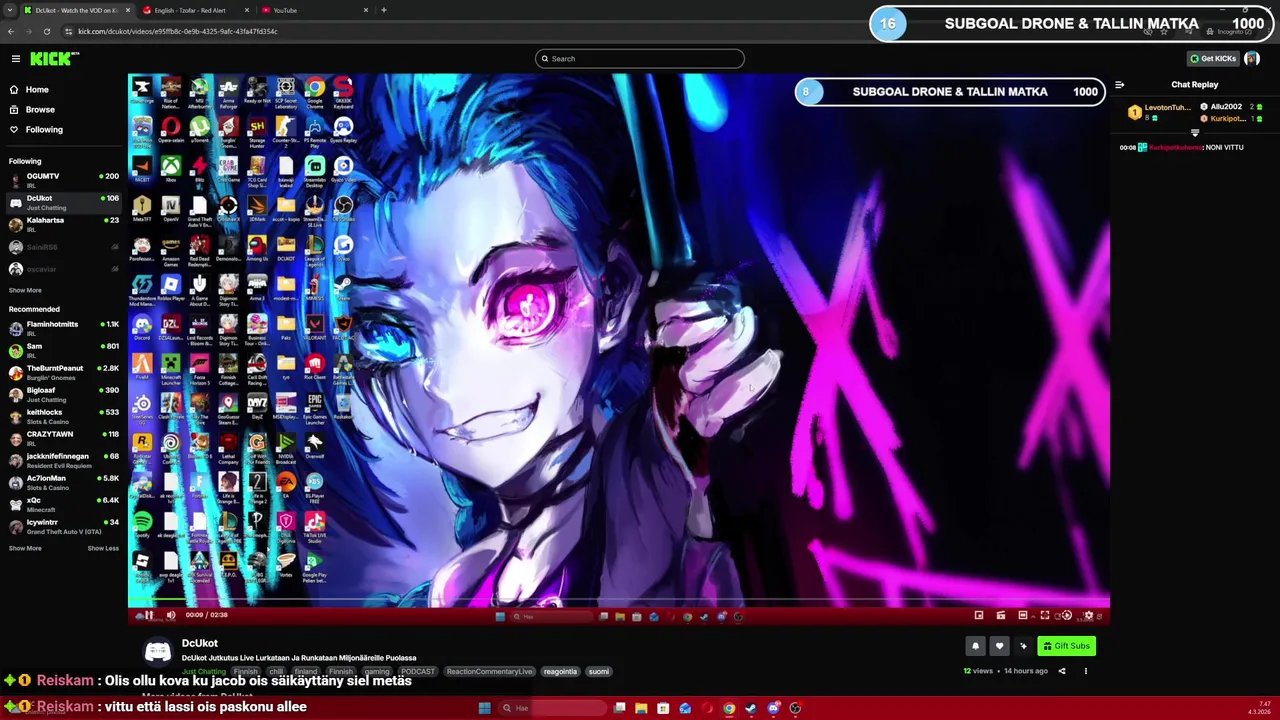The width and height of the screenshot is (1280, 720).
Task: Open the Windows Start button in taskbar
Action: coord(484,708)
